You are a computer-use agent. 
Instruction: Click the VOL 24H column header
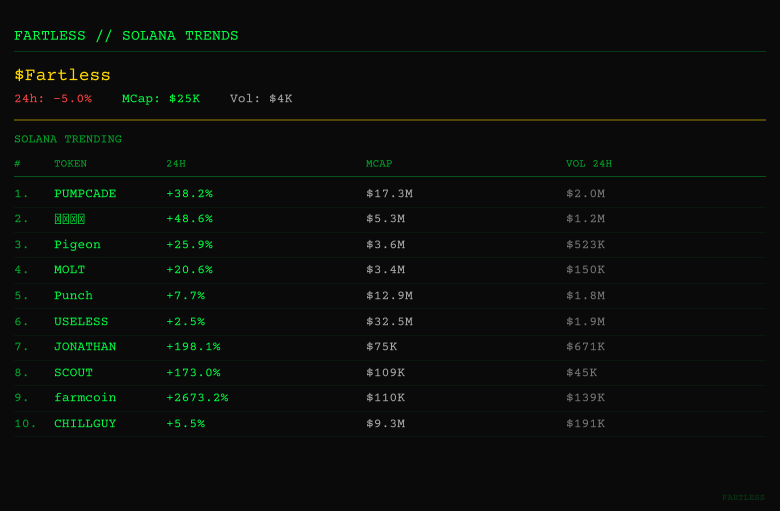(589, 164)
